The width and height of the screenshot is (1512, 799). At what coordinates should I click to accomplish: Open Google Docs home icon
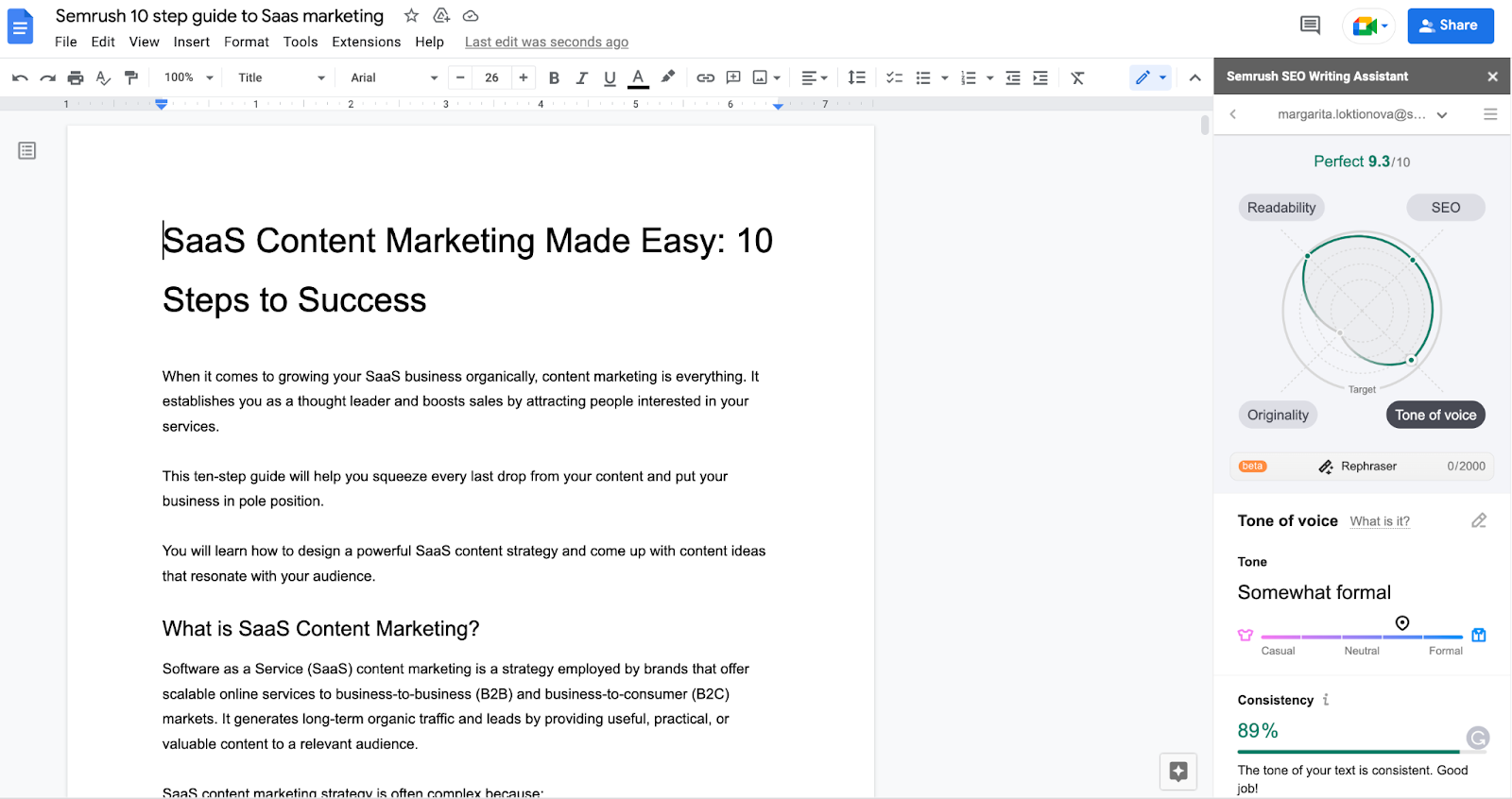(x=21, y=26)
